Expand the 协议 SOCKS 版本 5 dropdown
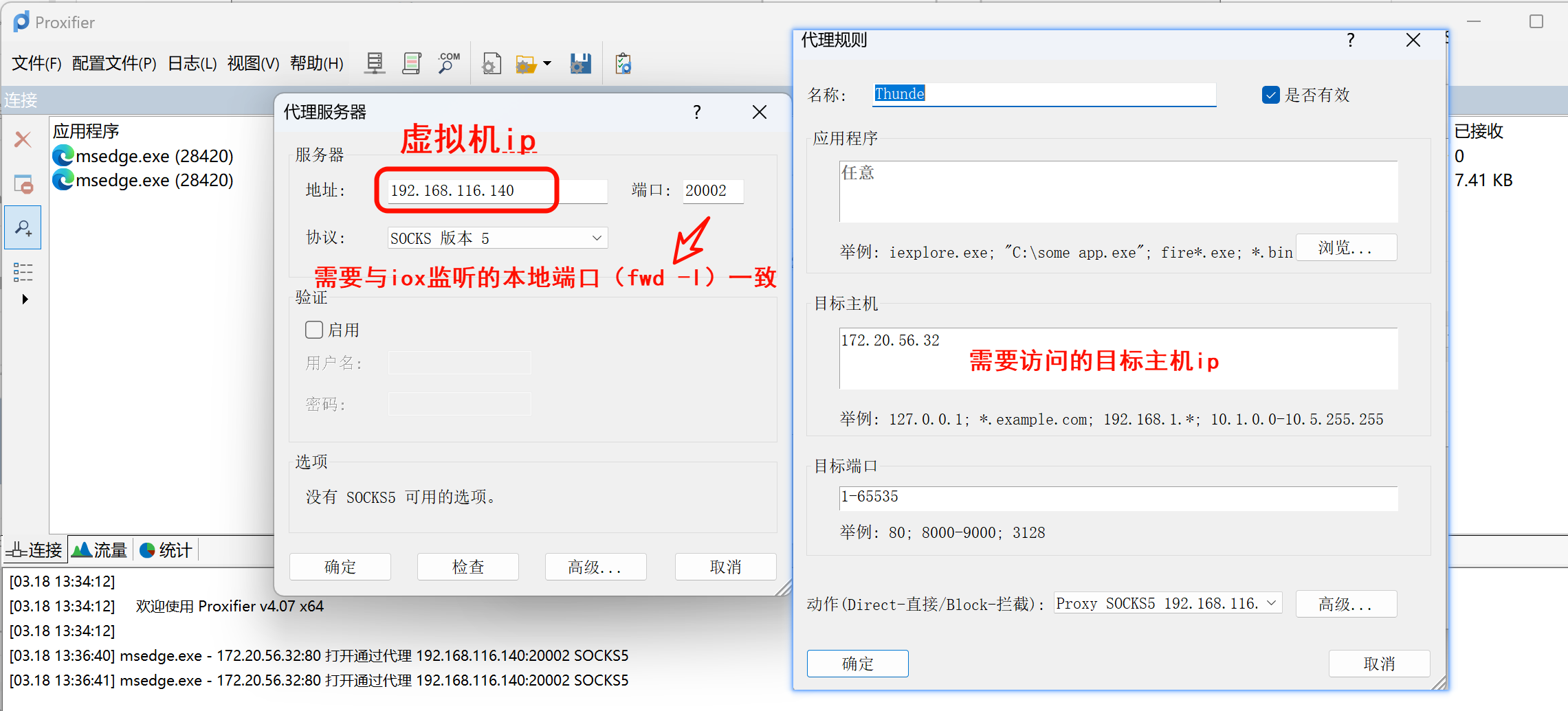The width and height of the screenshot is (1568, 711). pos(596,238)
